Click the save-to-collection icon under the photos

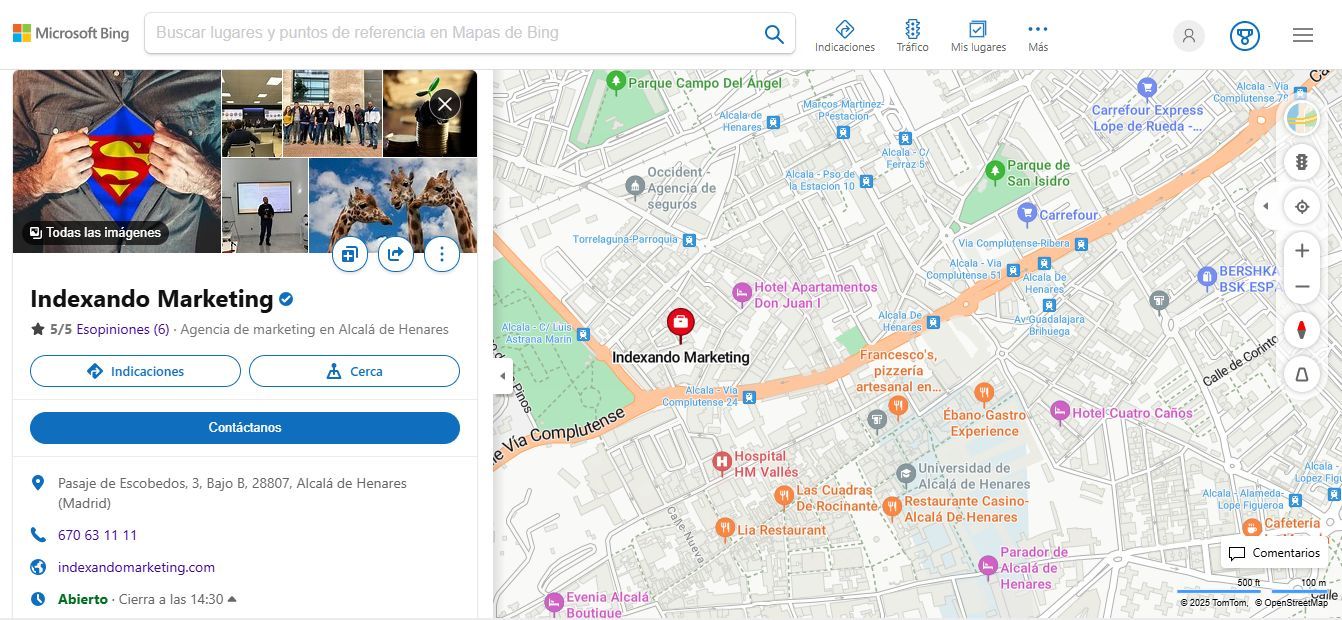pyautogui.click(x=350, y=254)
